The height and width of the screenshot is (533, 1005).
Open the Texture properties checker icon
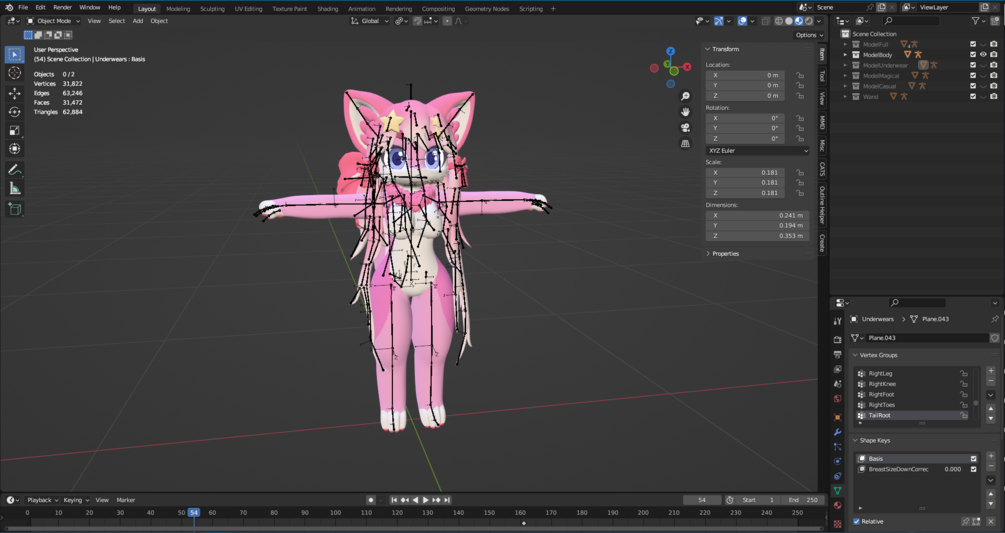coord(837,523)
